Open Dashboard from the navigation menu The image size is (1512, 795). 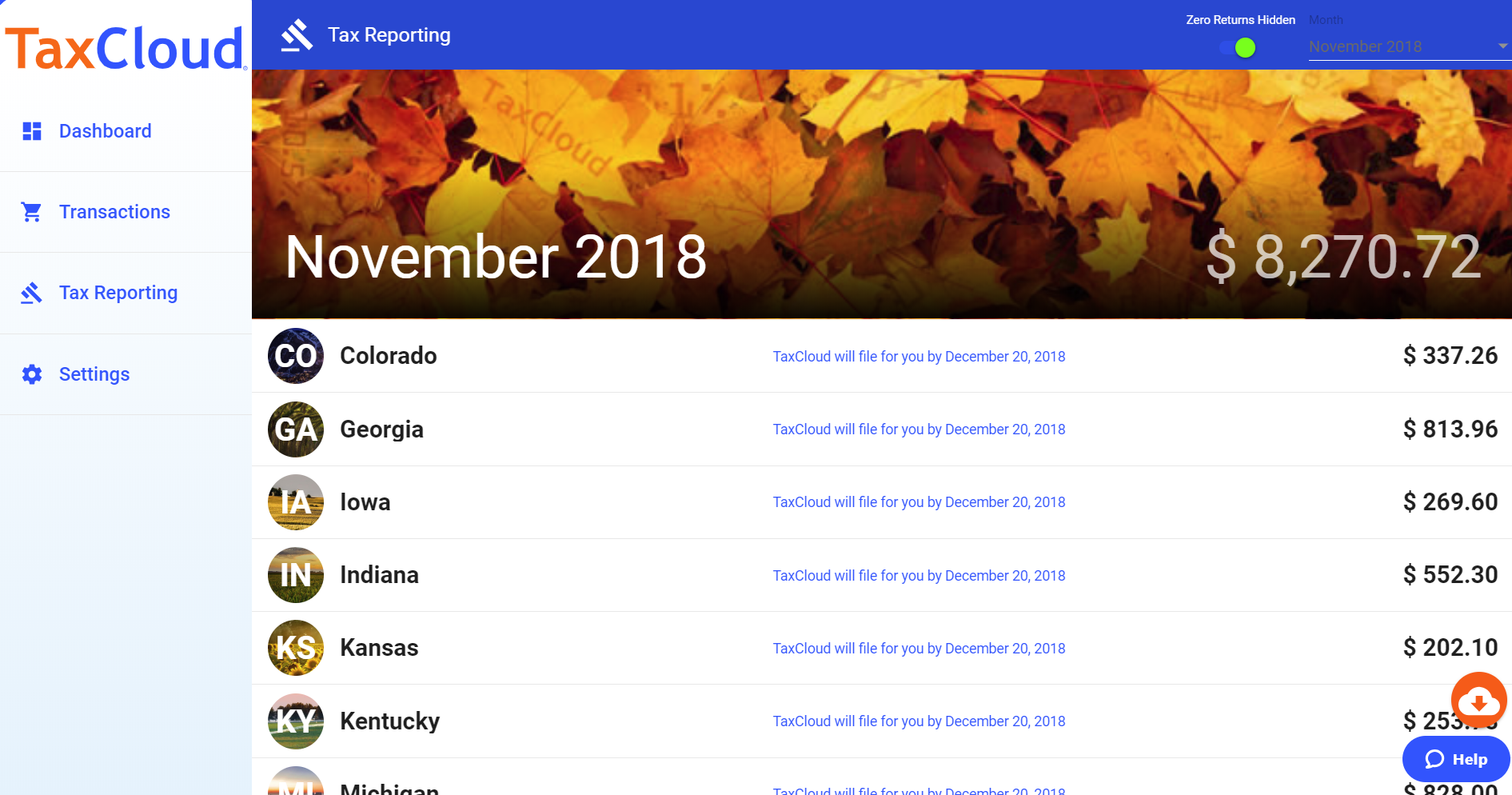(x=105, y=130)
